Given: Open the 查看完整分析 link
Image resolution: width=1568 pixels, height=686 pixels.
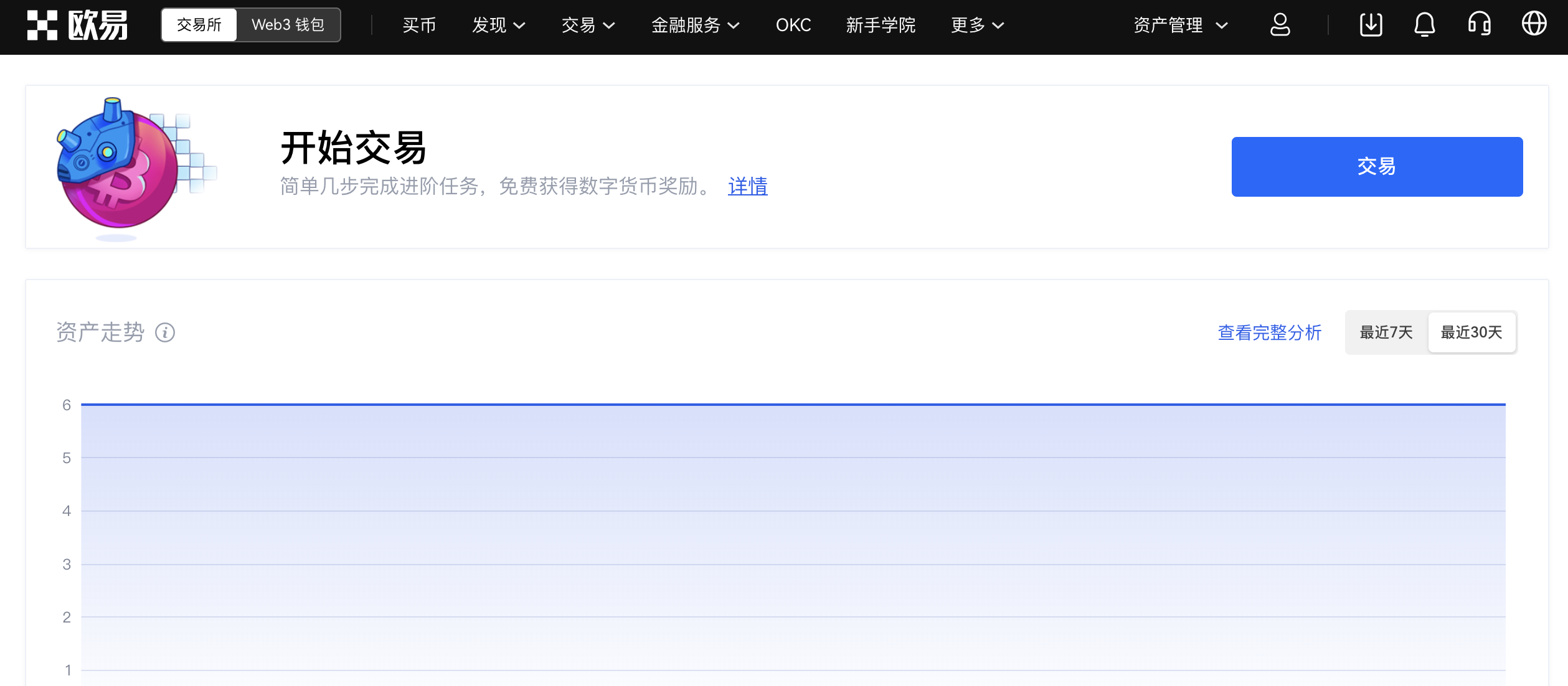Looking at the screenshot, I should (1269, 332).
